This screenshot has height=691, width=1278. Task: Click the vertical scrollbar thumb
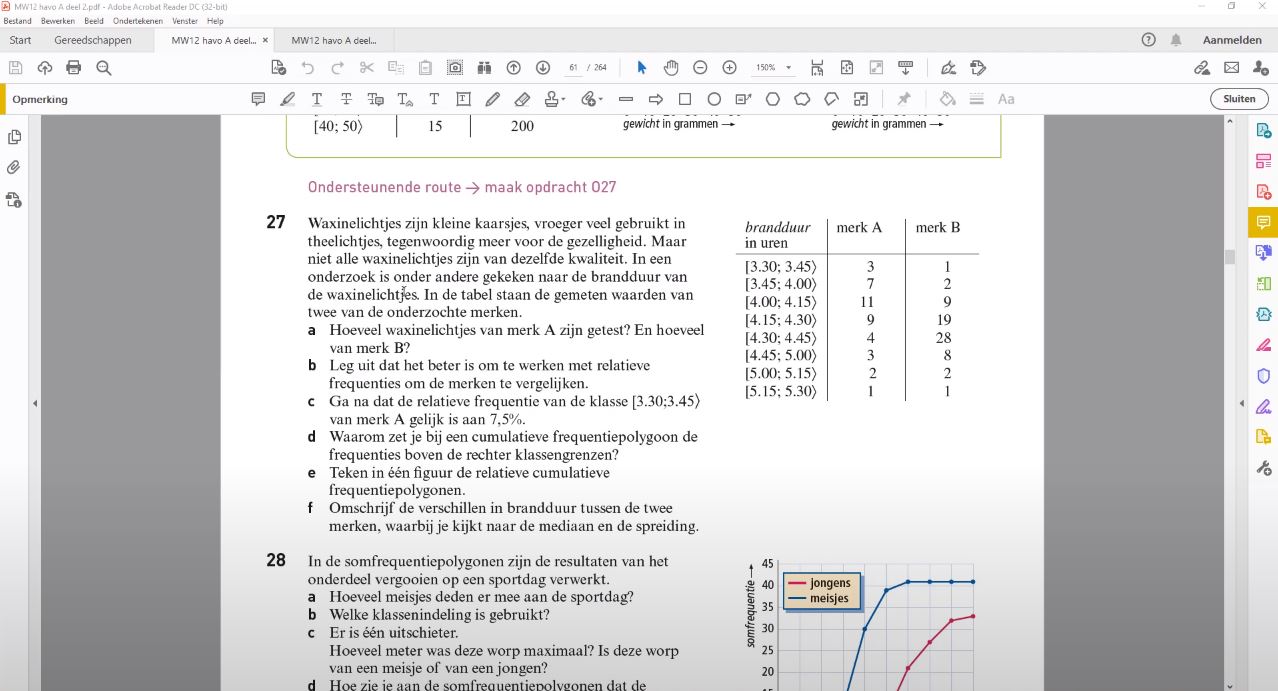coord(1230,257)
